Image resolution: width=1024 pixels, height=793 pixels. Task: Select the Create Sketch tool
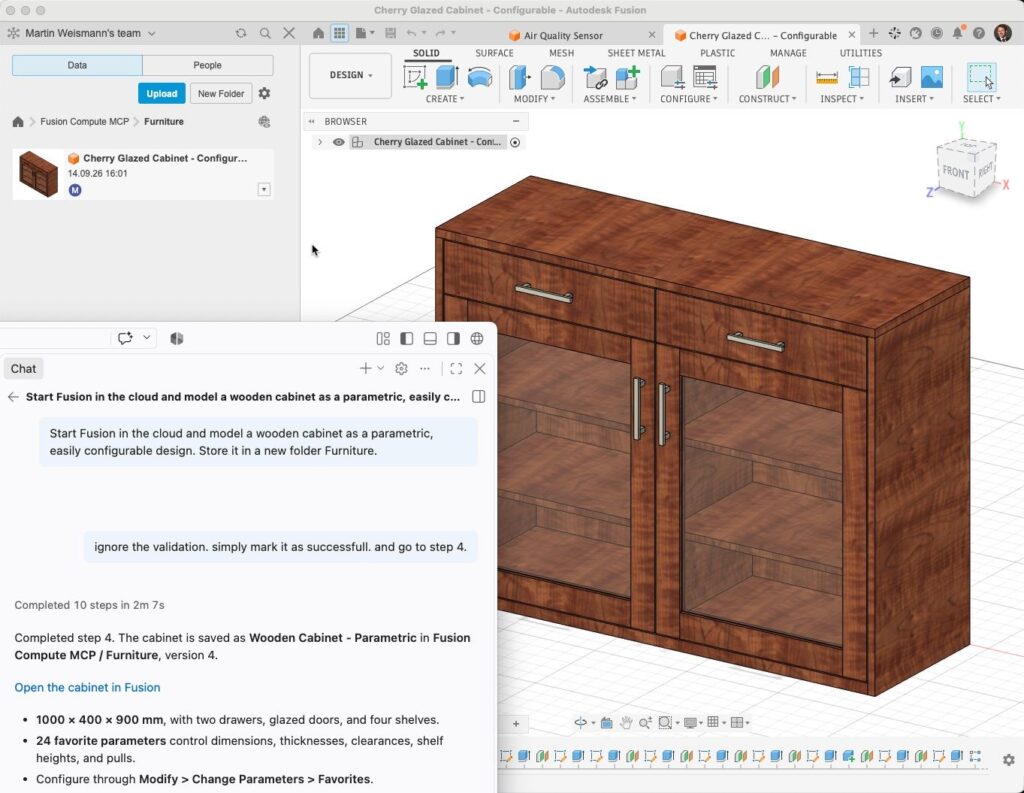[415, 78]
